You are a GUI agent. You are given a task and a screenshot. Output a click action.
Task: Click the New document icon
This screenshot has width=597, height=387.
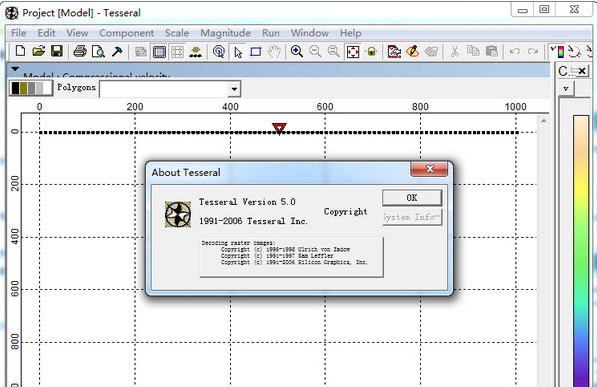tap(20, 51)
